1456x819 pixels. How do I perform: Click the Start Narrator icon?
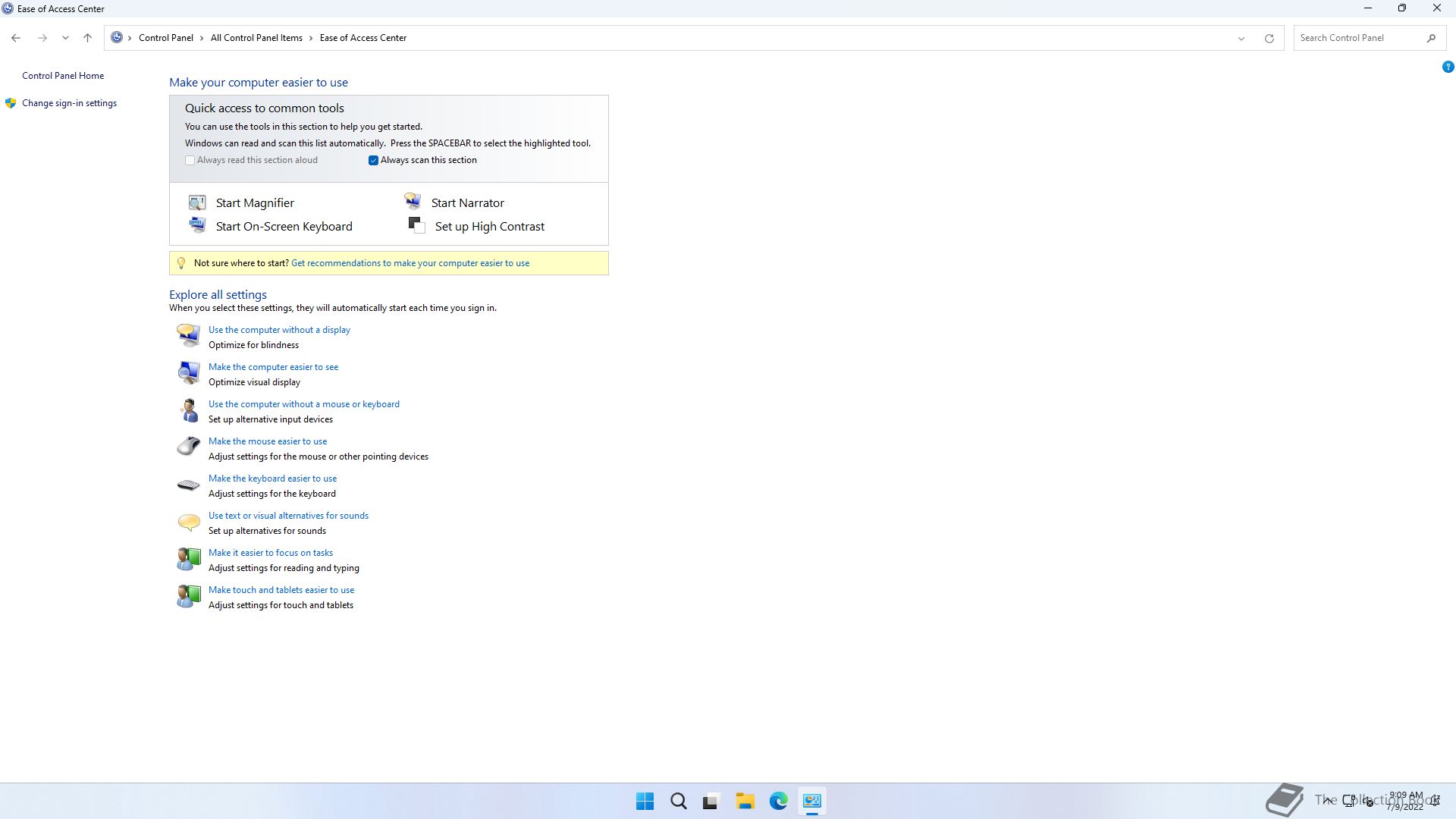click(413, 201)
